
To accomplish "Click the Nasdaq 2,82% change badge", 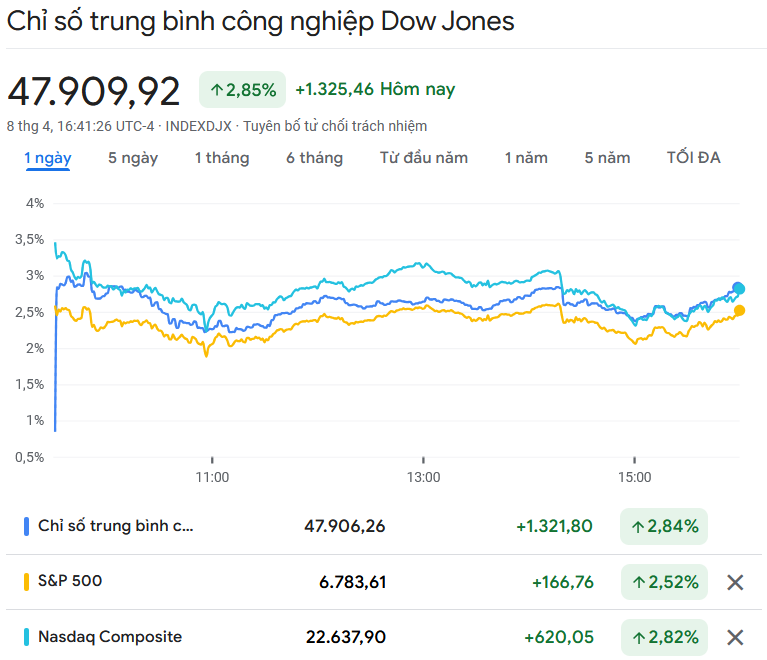I will tap(663, 637).
